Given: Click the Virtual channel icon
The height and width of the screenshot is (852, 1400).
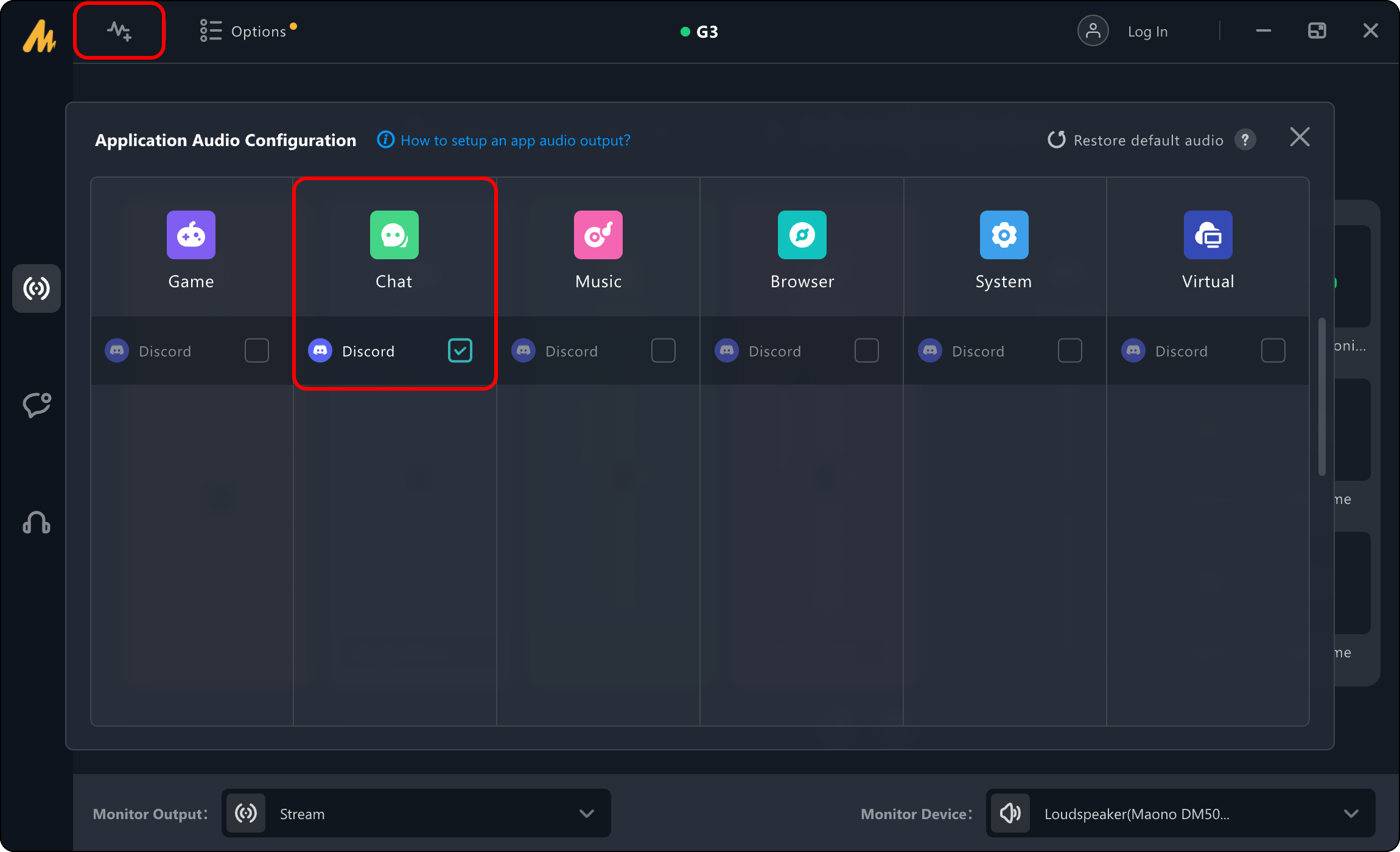Looking at the screenshot, I should pos(1208,235).
